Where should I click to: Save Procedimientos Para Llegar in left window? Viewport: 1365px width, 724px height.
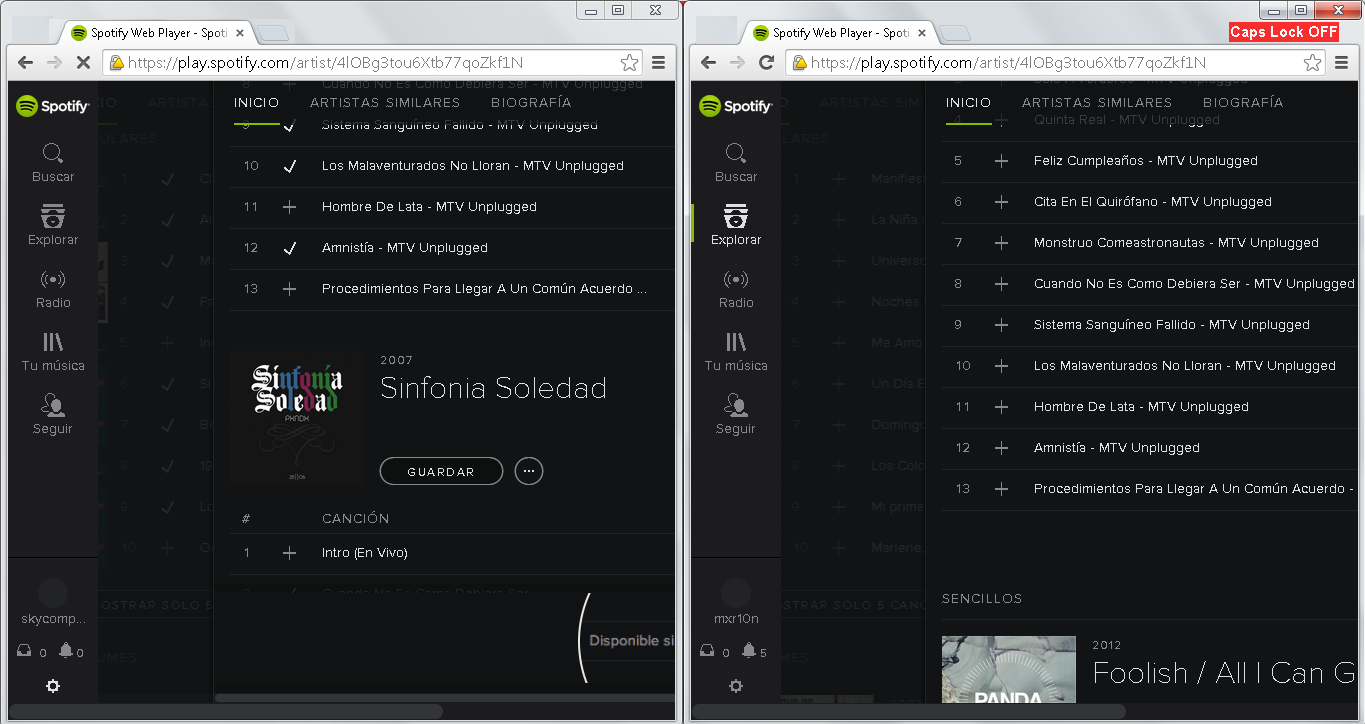point(290,289)
